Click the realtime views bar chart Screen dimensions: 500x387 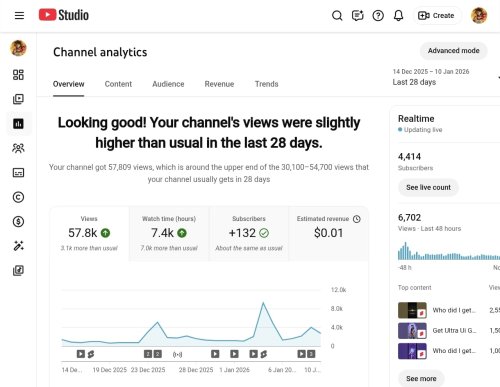[x=449, y=251]
